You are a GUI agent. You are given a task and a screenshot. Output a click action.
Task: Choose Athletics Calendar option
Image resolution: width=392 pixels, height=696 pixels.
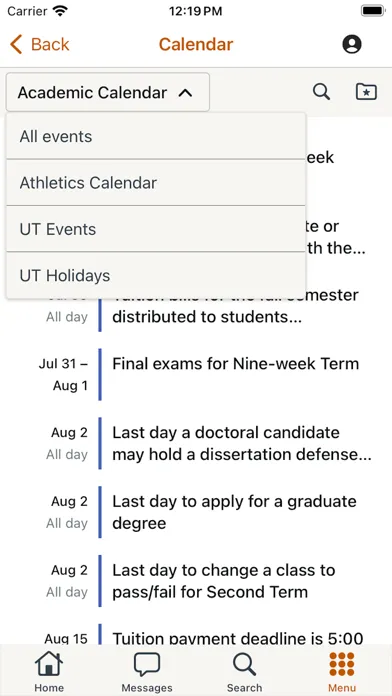(x=156, y=183)
